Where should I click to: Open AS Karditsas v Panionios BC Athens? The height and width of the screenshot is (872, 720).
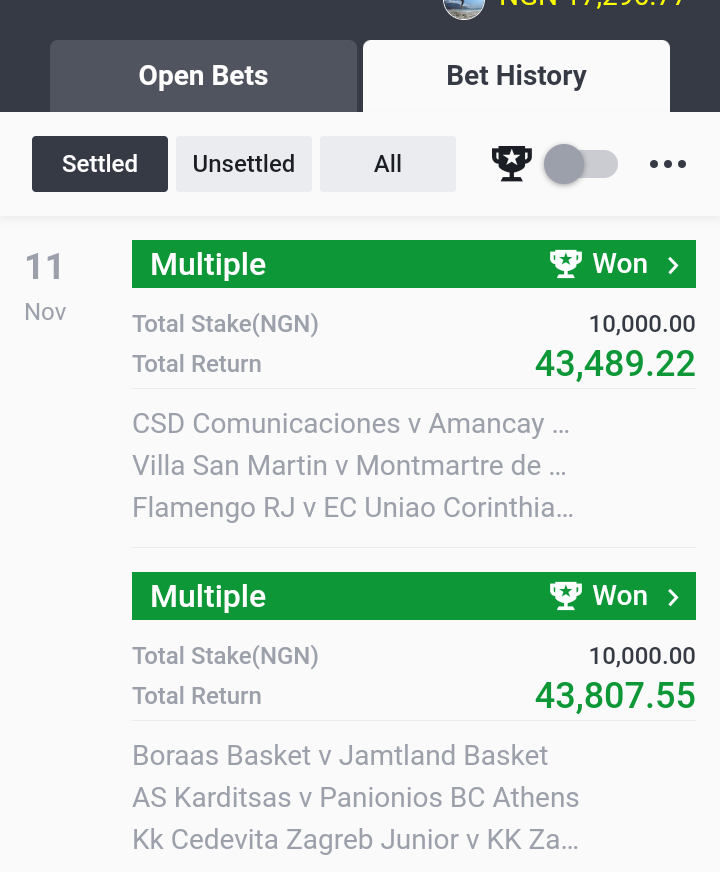356,797
